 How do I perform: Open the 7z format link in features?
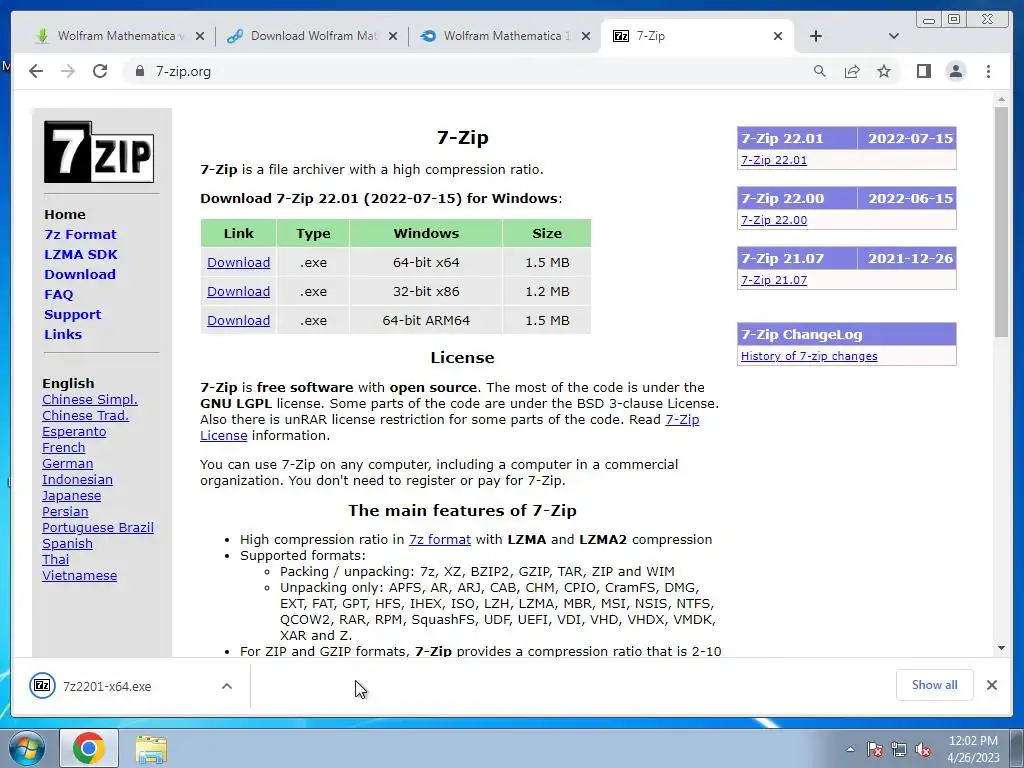(440, 539)
